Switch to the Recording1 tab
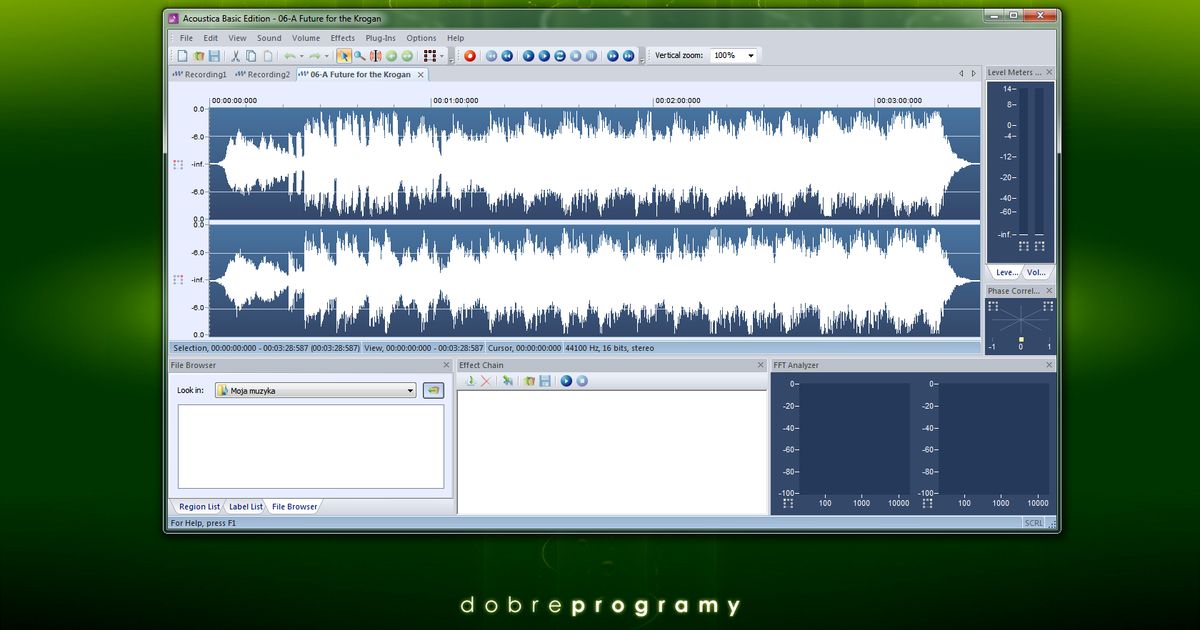Screen dimensions: 1200x630 click(200, 74)
